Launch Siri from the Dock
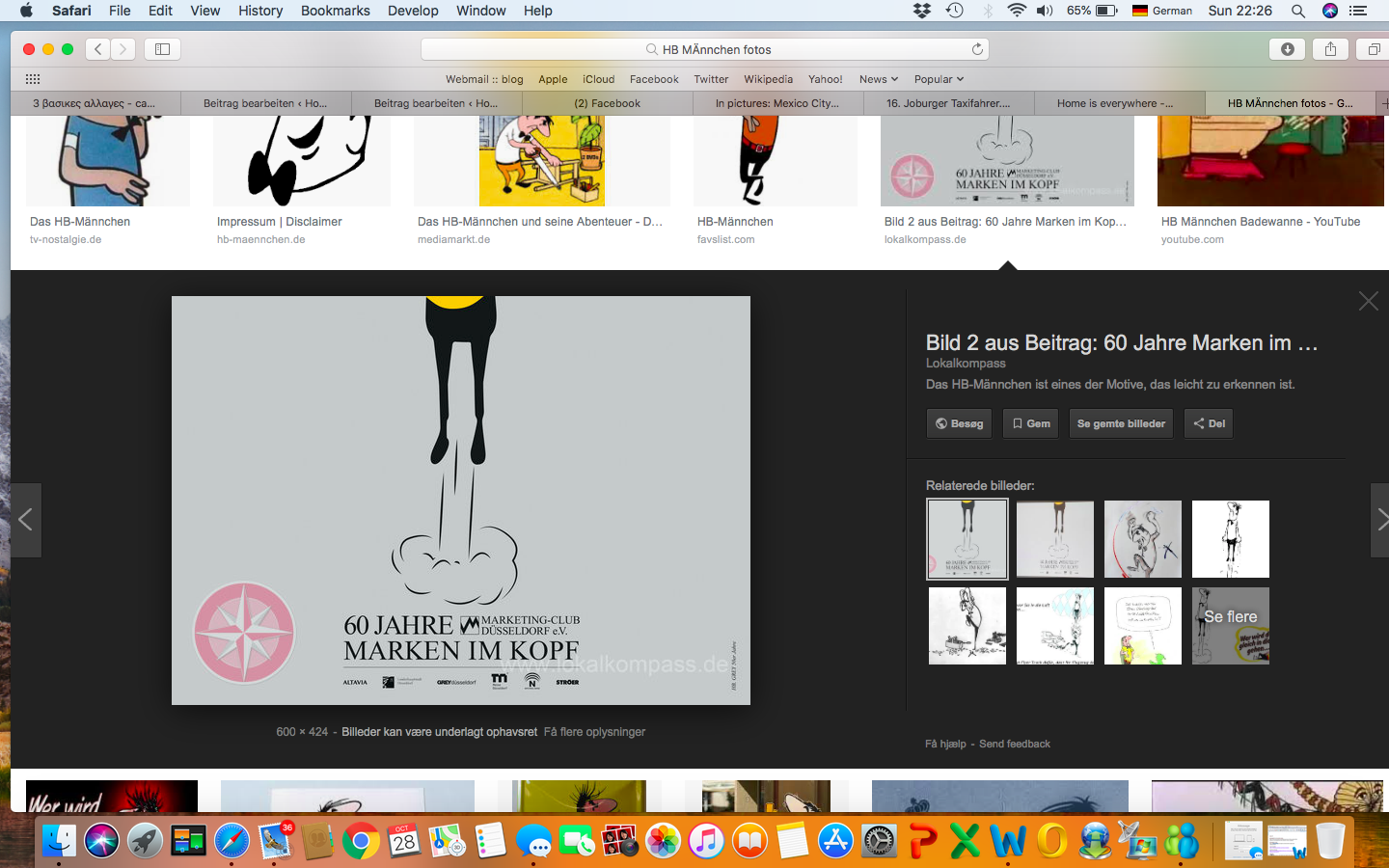 101,841
